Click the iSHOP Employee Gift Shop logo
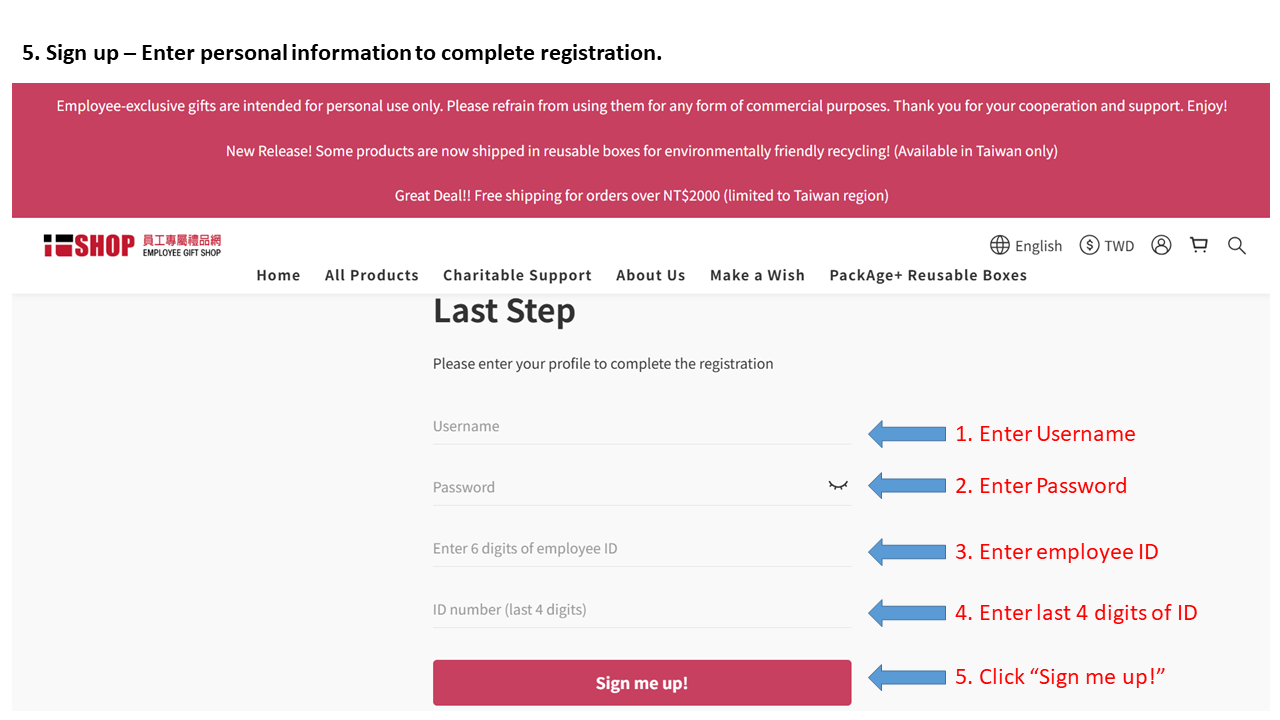Screen dimensions: 1280x720 click(x=132, y=245)
